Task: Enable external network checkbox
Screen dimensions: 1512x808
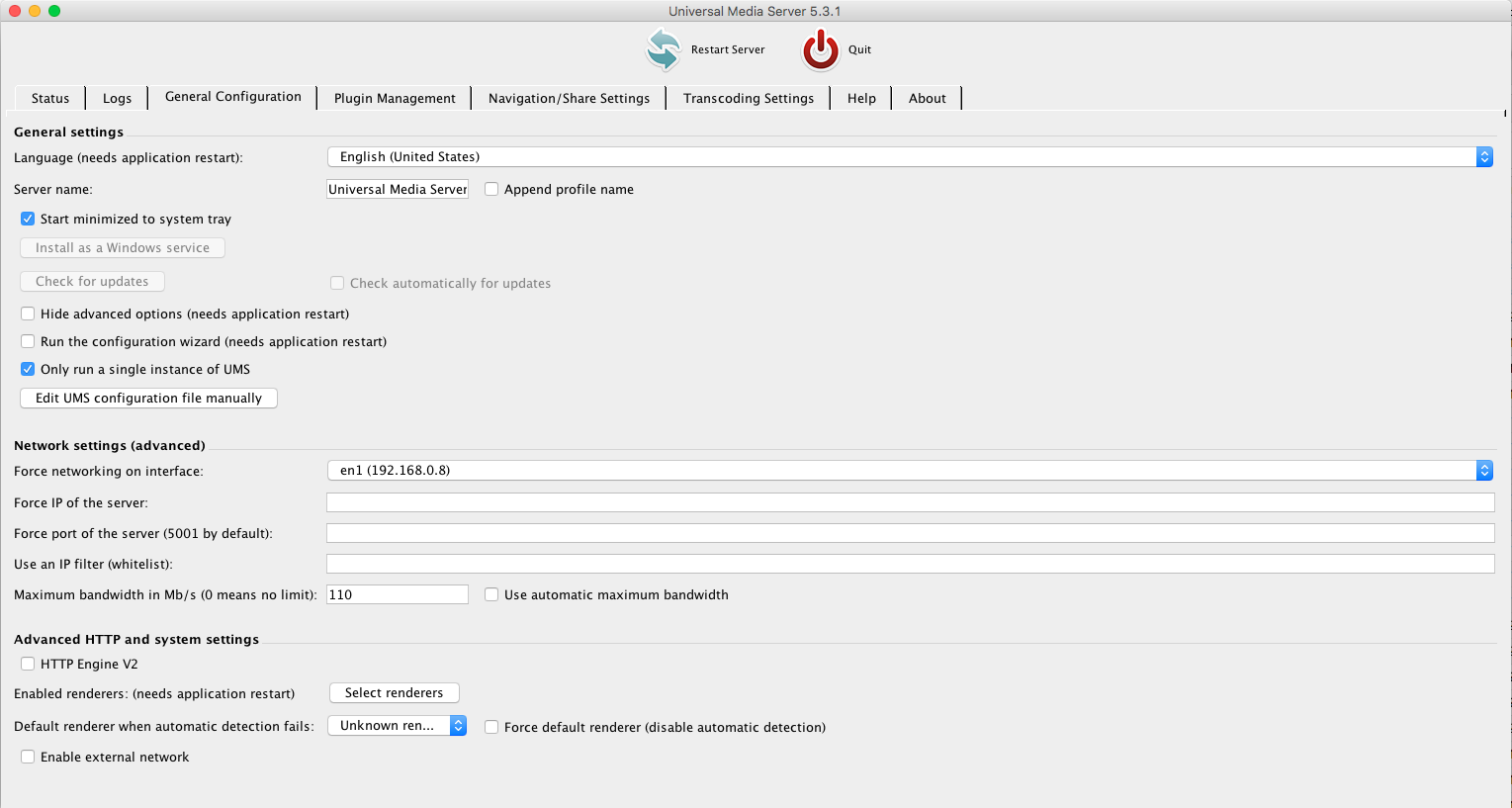Action: click(28, 757)
